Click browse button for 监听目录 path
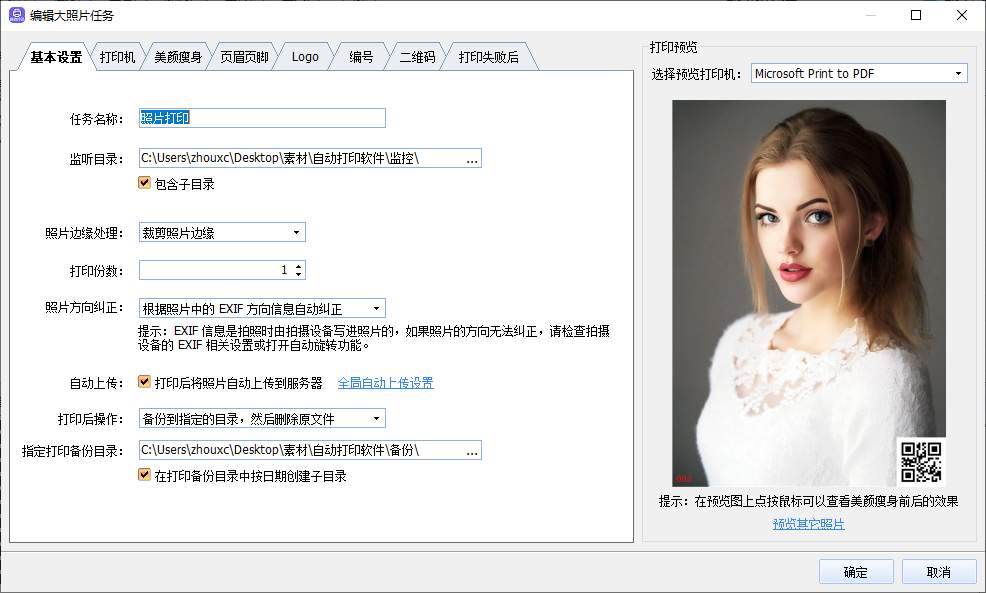This screenshot has width=986, height=593. tap(472, 158)
